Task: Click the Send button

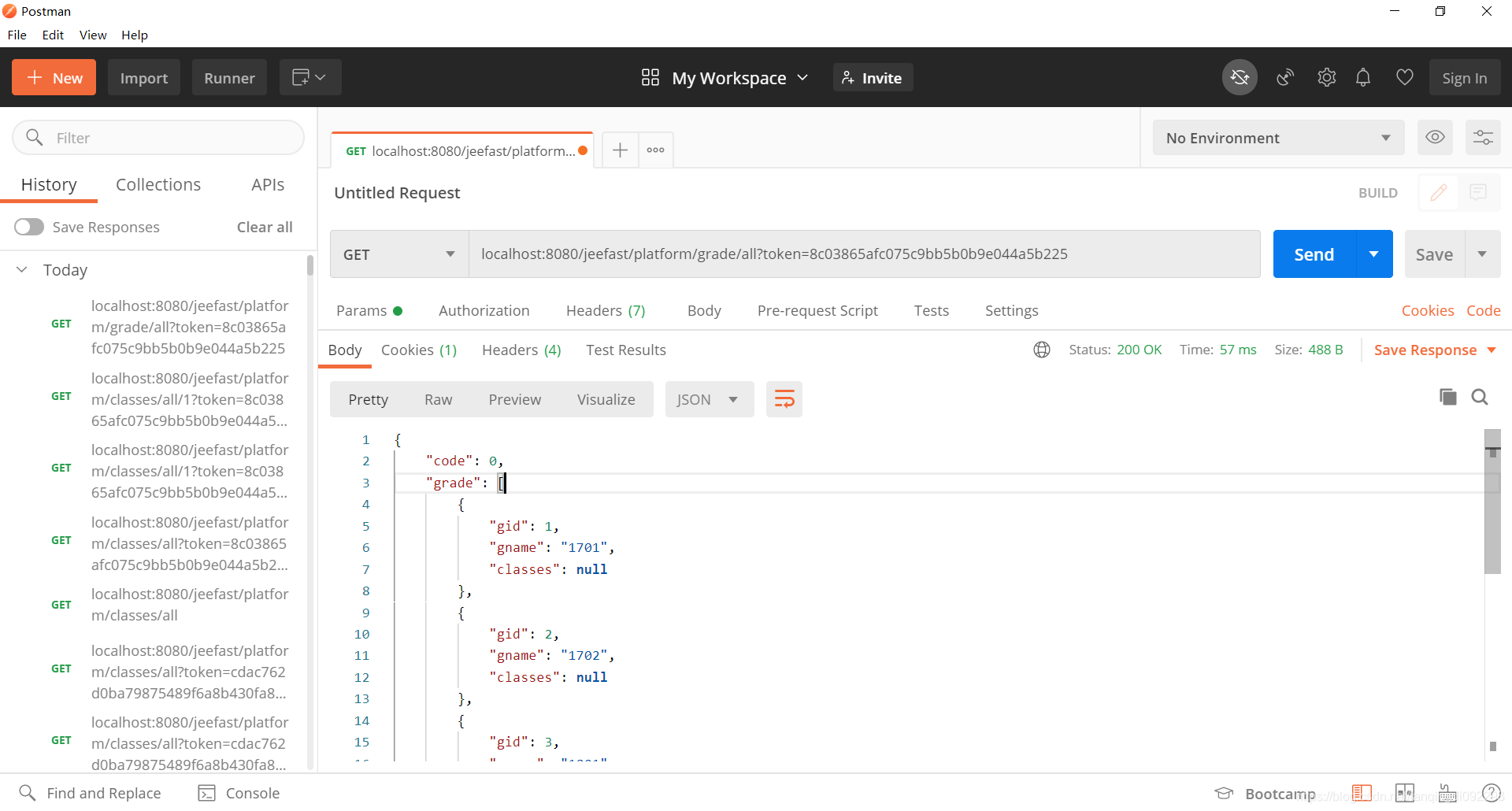Action: [1314, 254]
